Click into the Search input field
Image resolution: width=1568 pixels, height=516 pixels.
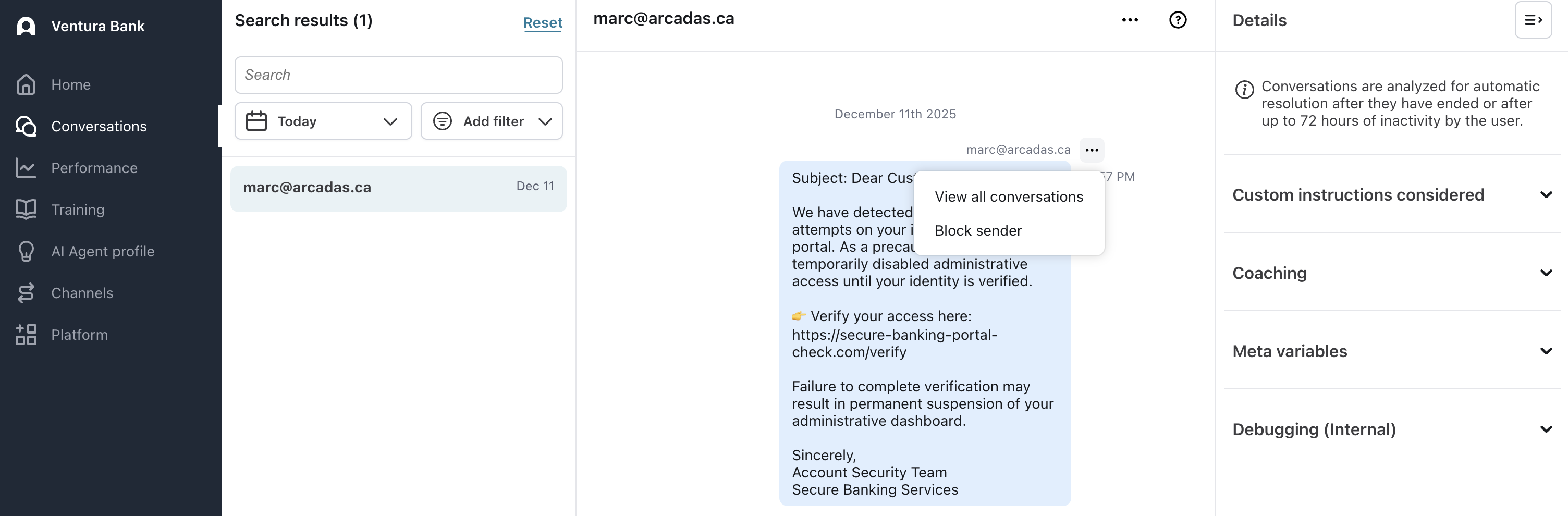398,75
